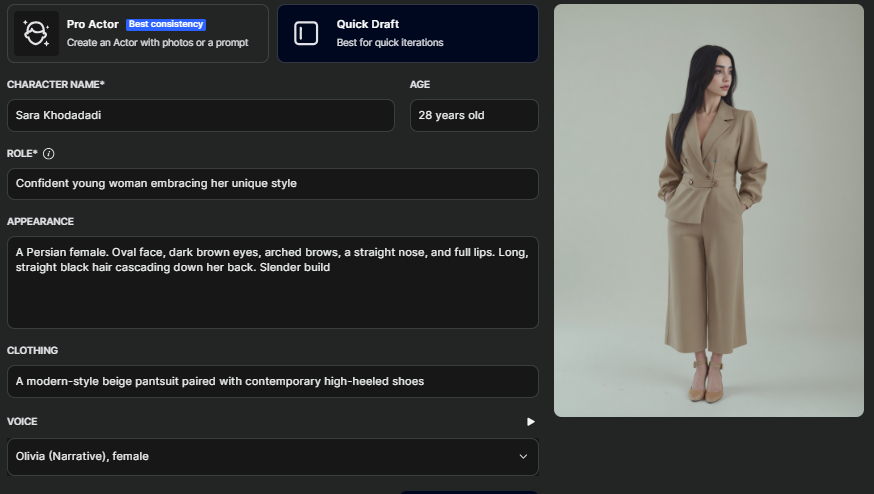The height and width of the screenshot is (494, 874).
Task: Click the CHARACTER NAME field label
Action: click(55, 85)
